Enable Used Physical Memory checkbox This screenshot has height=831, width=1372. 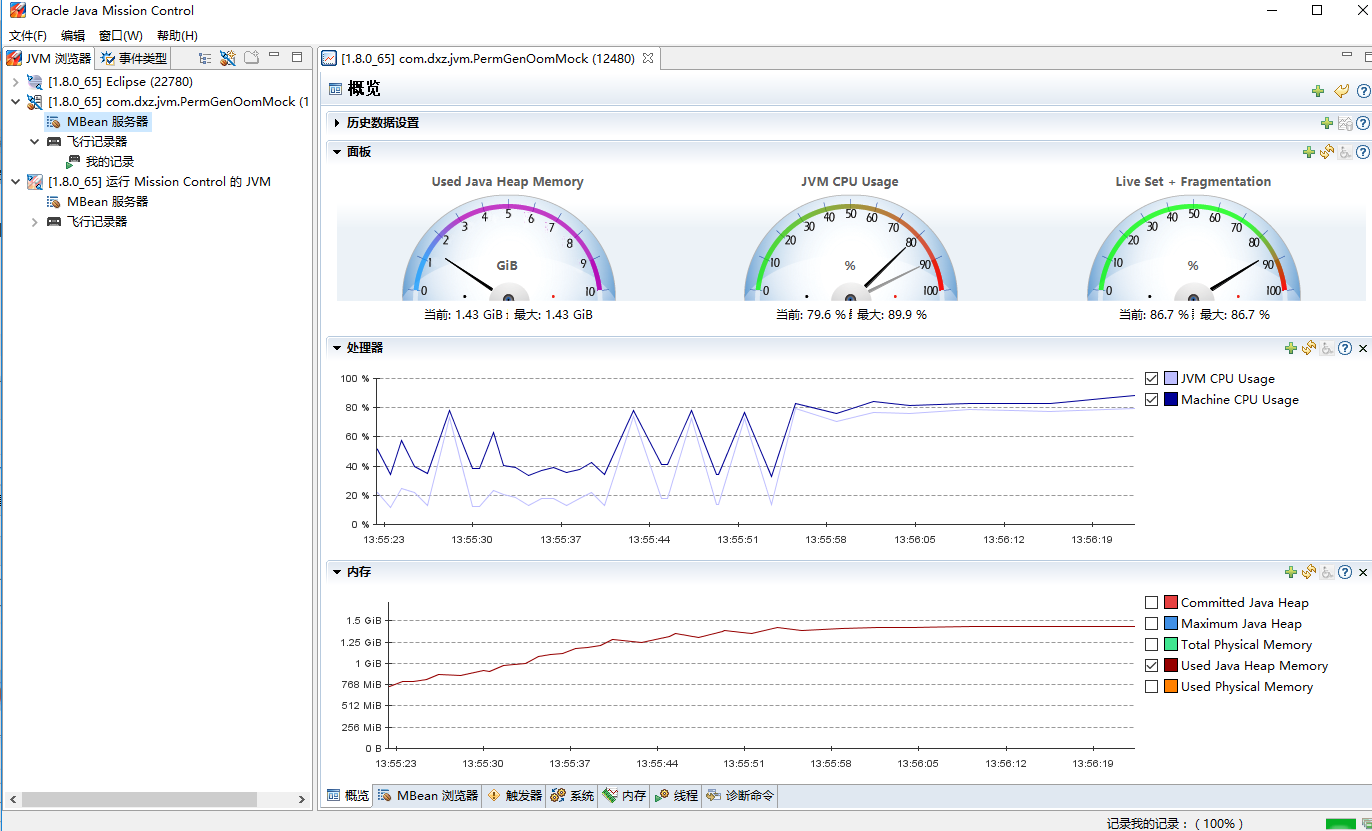point(1151,687)
